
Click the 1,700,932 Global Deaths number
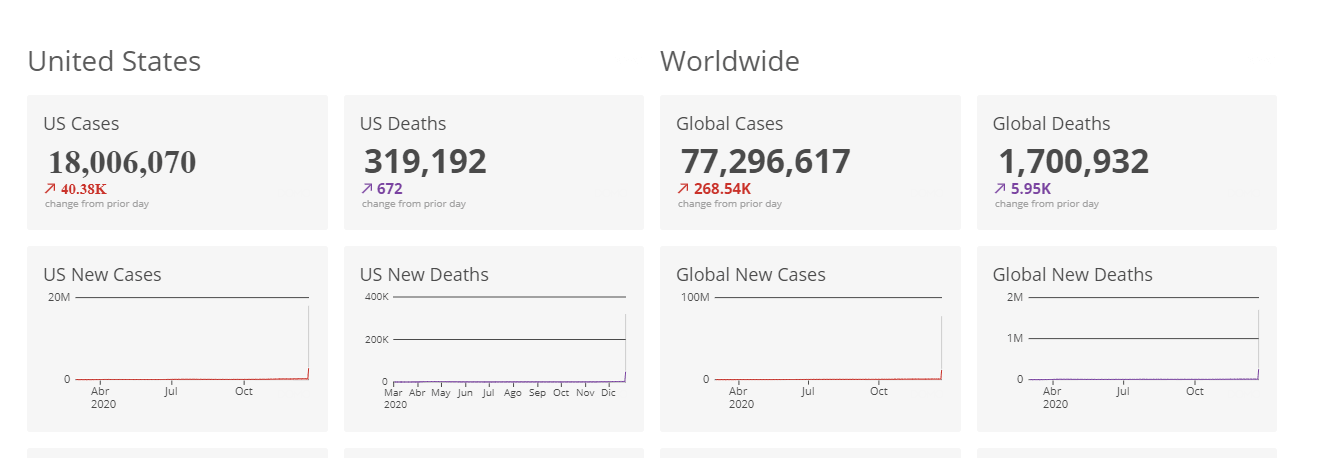pyautogui.click(x=1073, y=161)
